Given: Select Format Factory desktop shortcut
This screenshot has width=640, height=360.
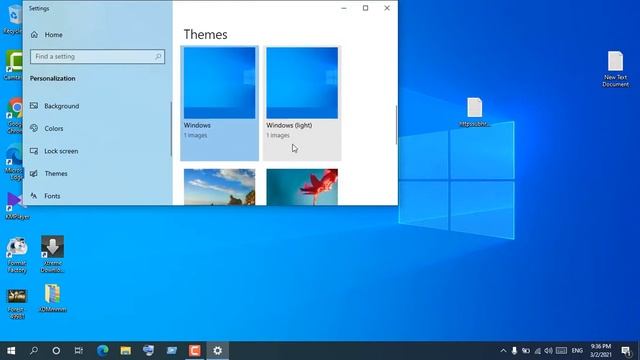Looking at the screenshot, I should pos(17,255).
